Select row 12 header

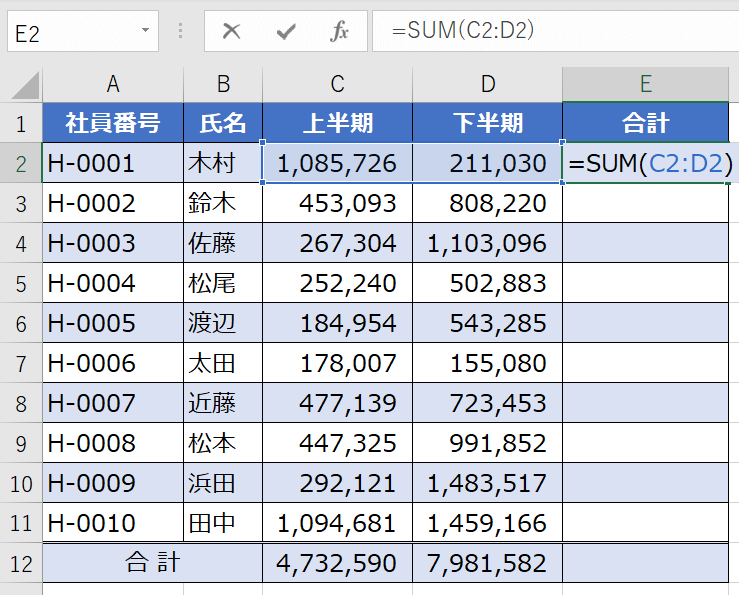coord(21,563)
